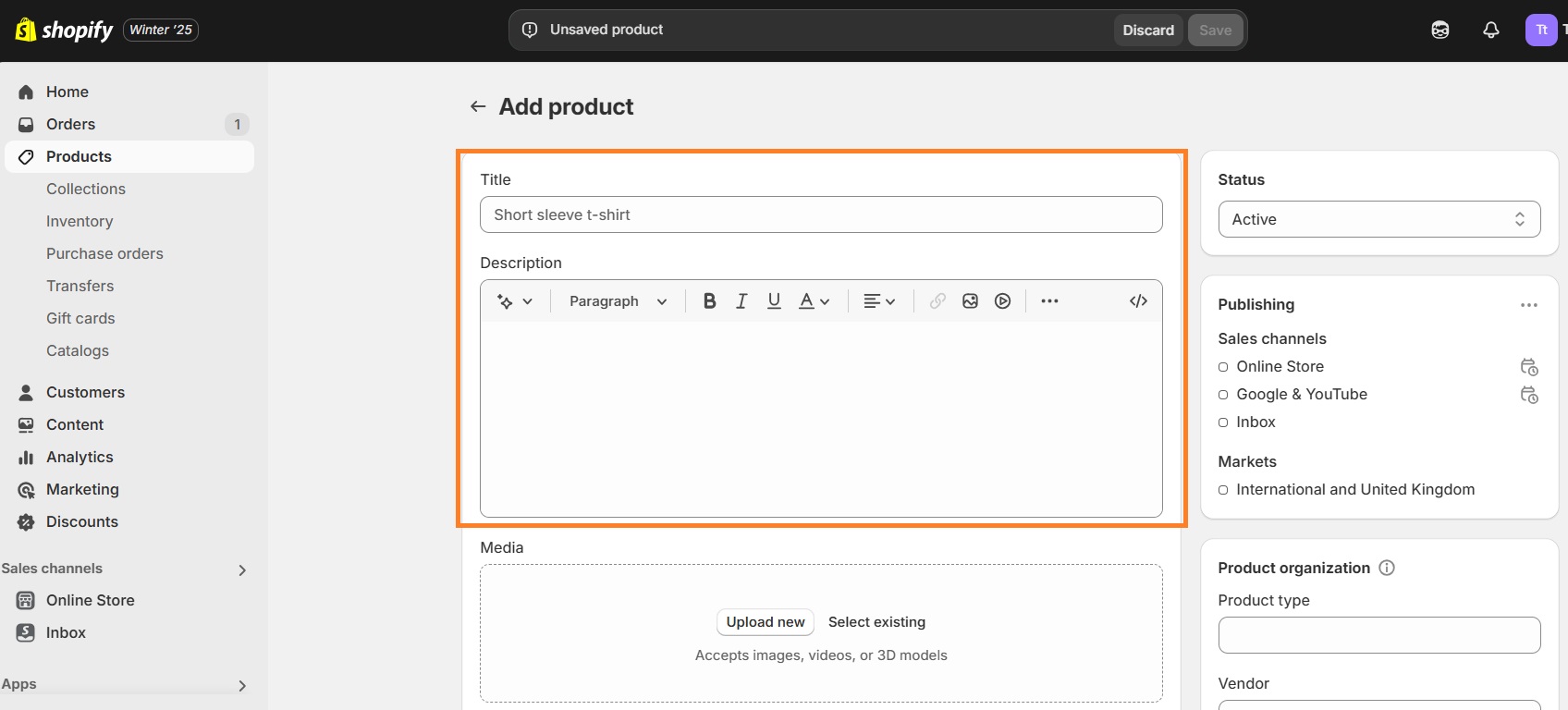The image size is (1568, 710).
Task: Open the text alignment options
Action: (x=879, y=301)
